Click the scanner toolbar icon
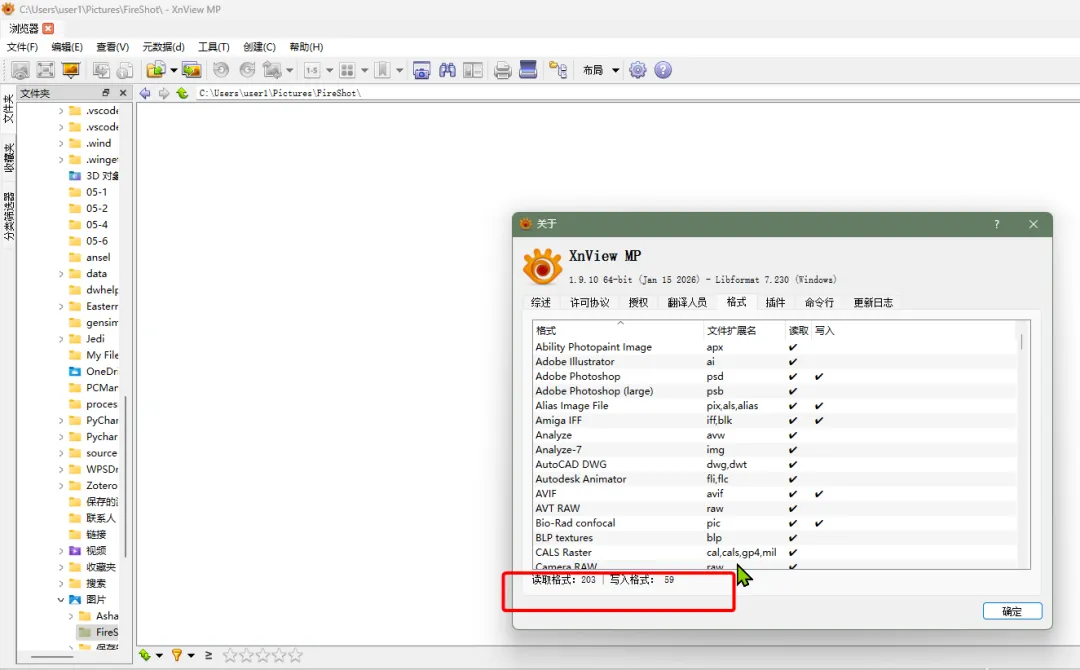The image size is (1080, 670). (x=528, y=70)
